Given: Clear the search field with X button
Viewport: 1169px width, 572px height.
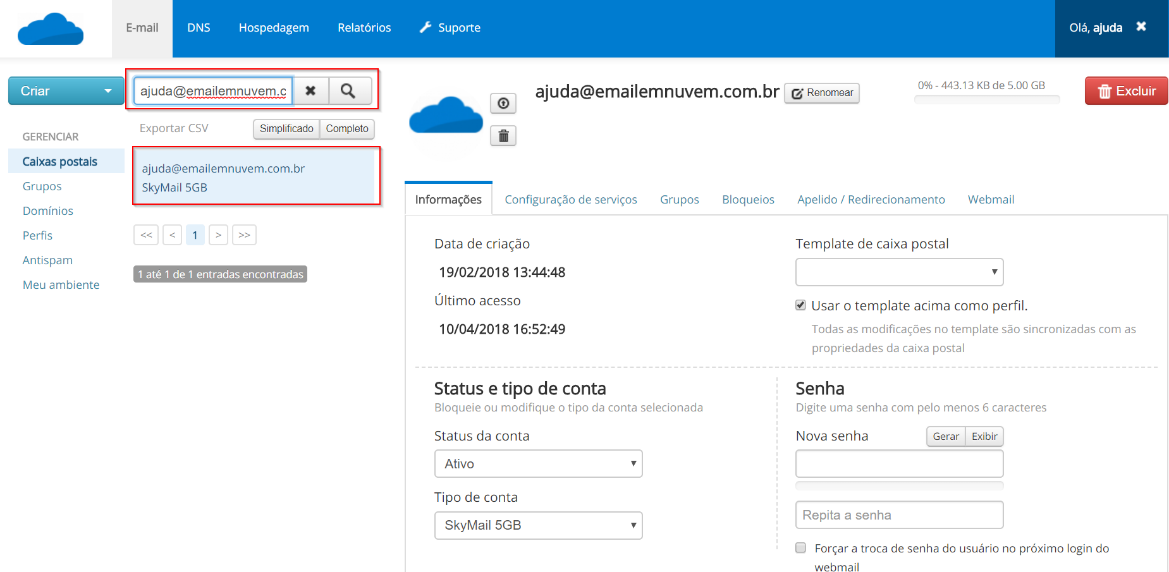Looking at the screenshot, I should (310, 91).
